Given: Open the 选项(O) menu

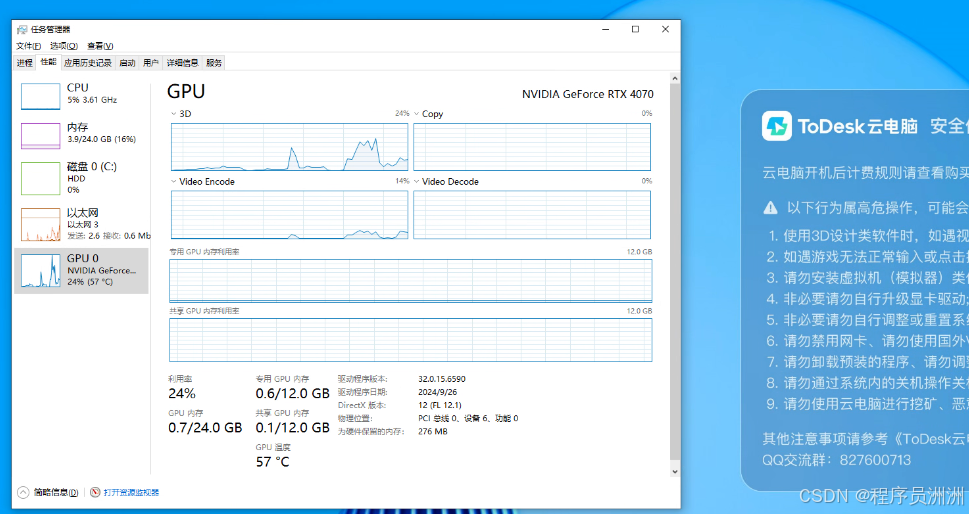Looking at the screenshot, I should tap(64, 46).
